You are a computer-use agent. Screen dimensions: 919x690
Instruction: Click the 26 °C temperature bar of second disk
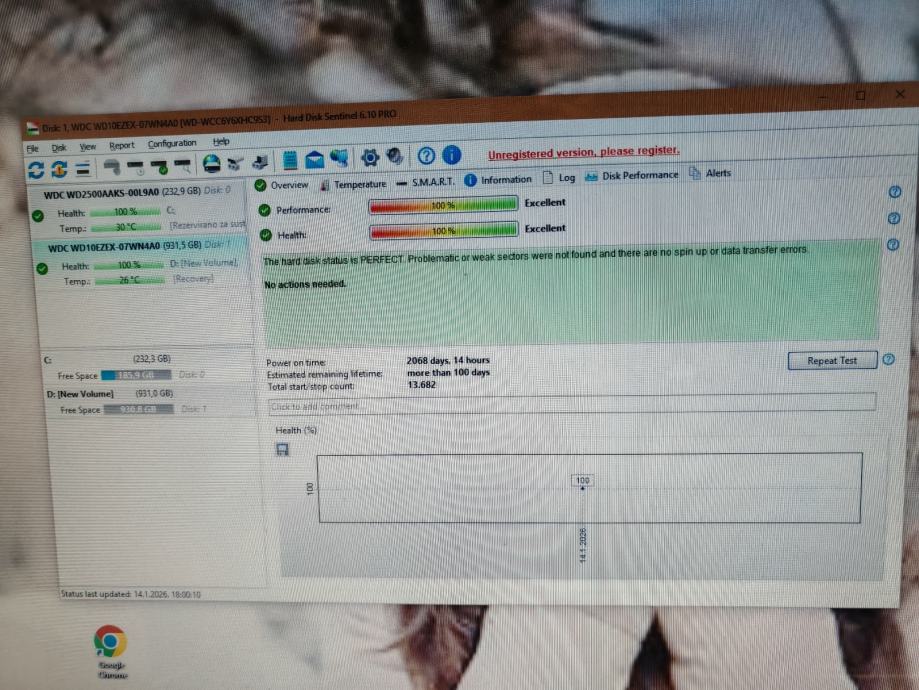click(x=130, y=280)
